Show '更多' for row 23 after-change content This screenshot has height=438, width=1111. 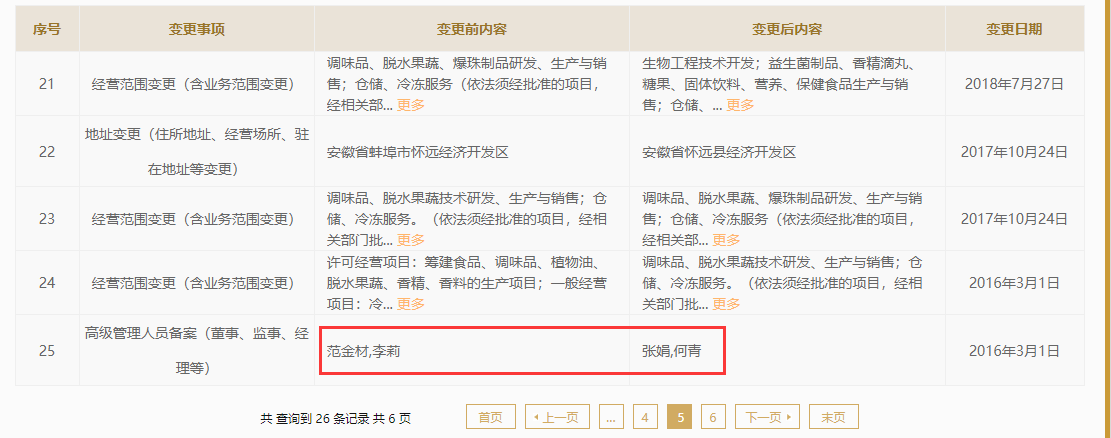pyautogui.click(x=726, y=240)
